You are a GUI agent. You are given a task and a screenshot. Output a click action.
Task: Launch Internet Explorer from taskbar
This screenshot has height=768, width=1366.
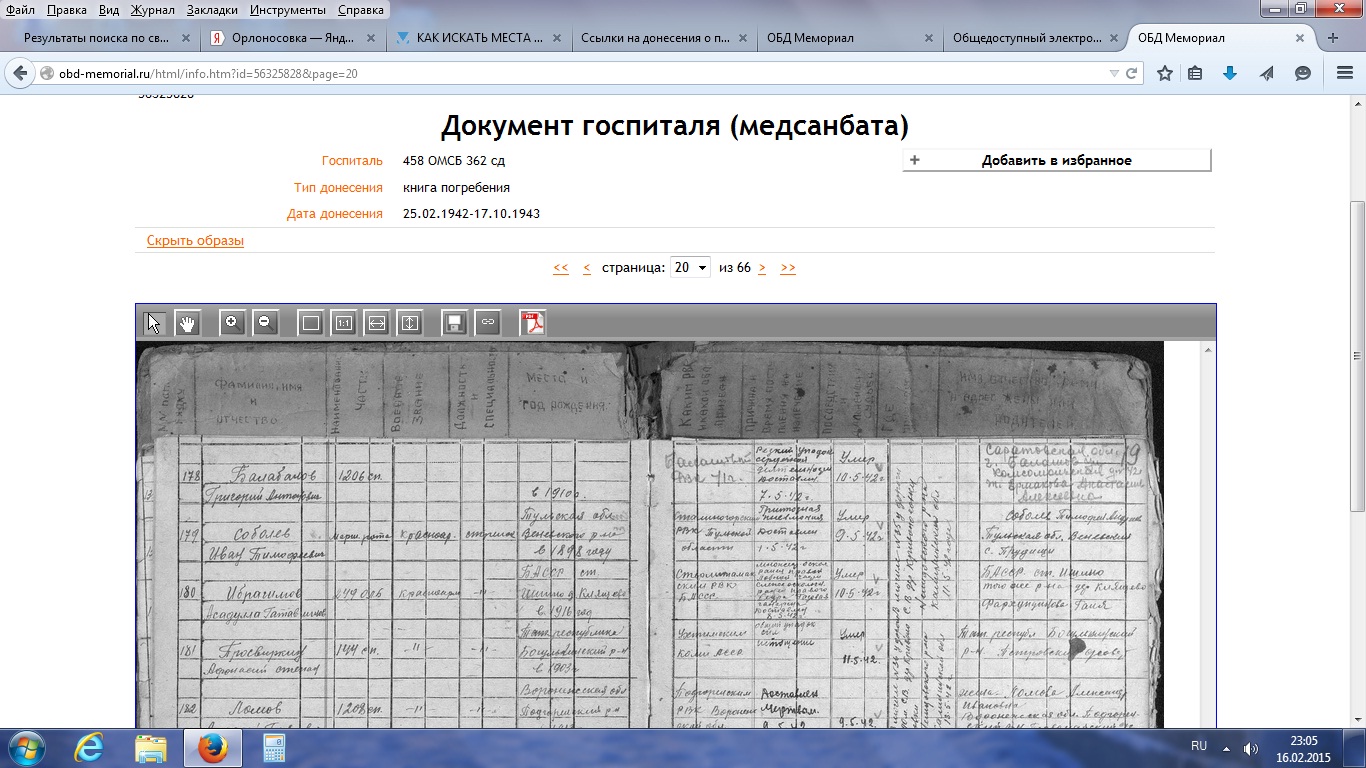(90, 747)
